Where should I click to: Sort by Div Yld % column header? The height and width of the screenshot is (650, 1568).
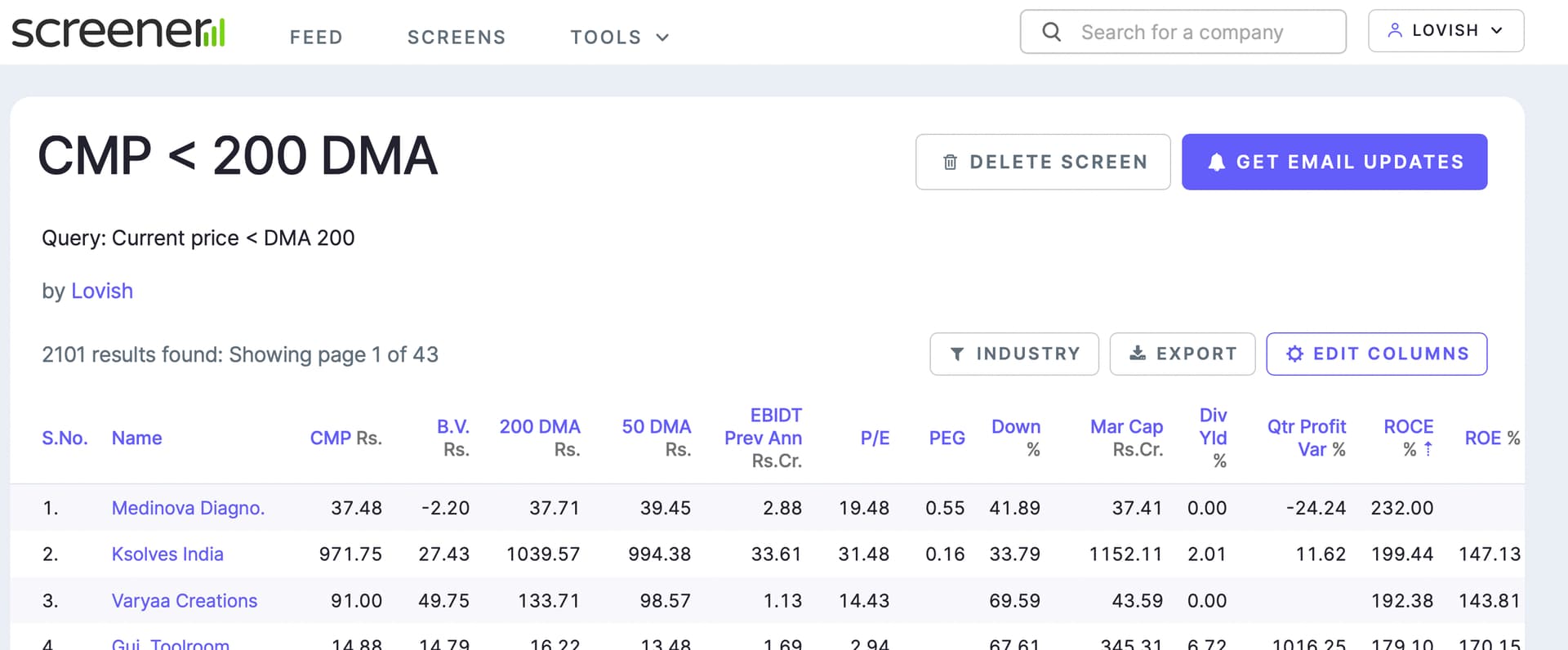pyautogui.click(x=1214, y=439)
